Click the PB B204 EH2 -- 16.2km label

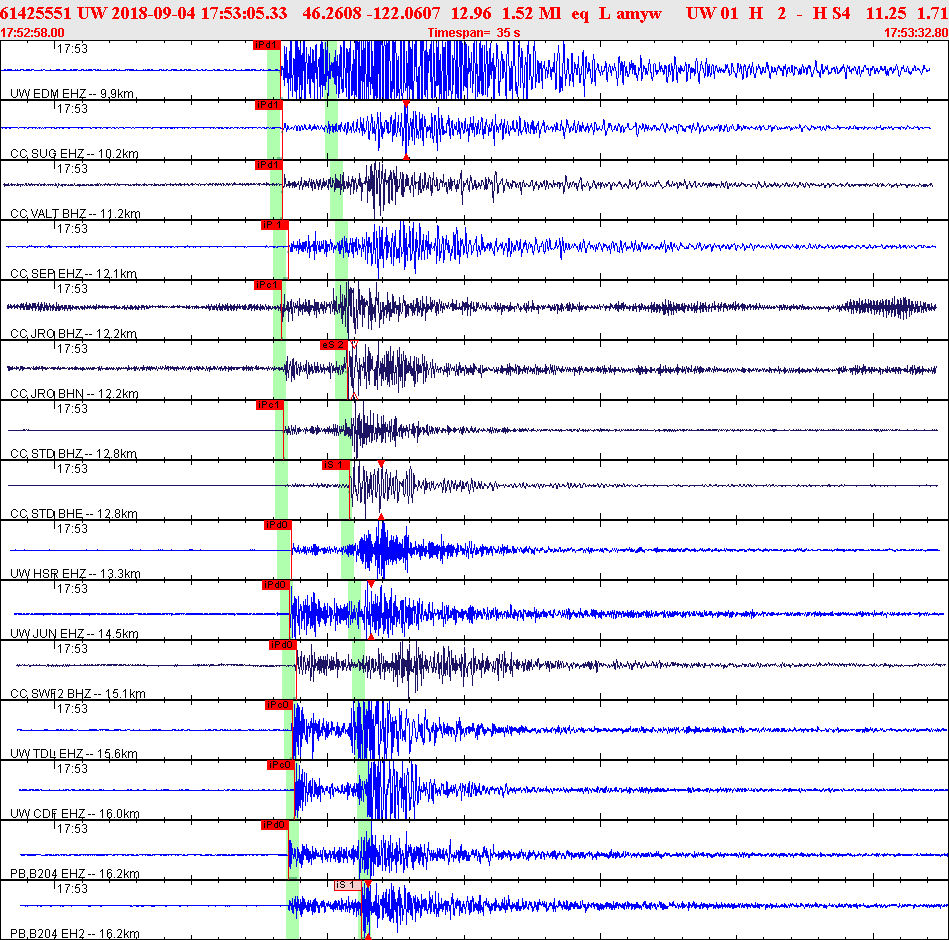[x=74, y=933]
